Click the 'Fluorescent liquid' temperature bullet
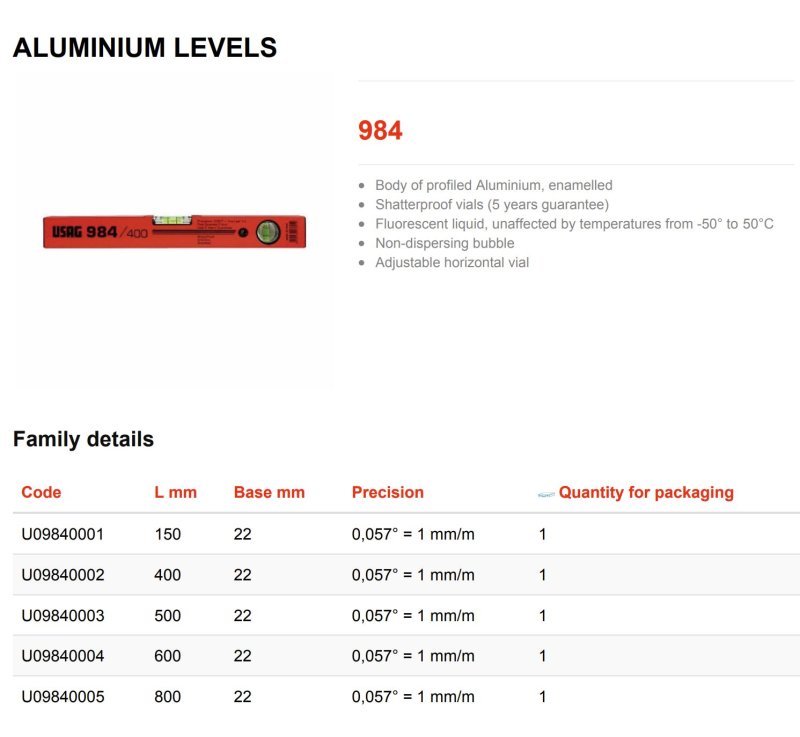 tap(574, 224)
